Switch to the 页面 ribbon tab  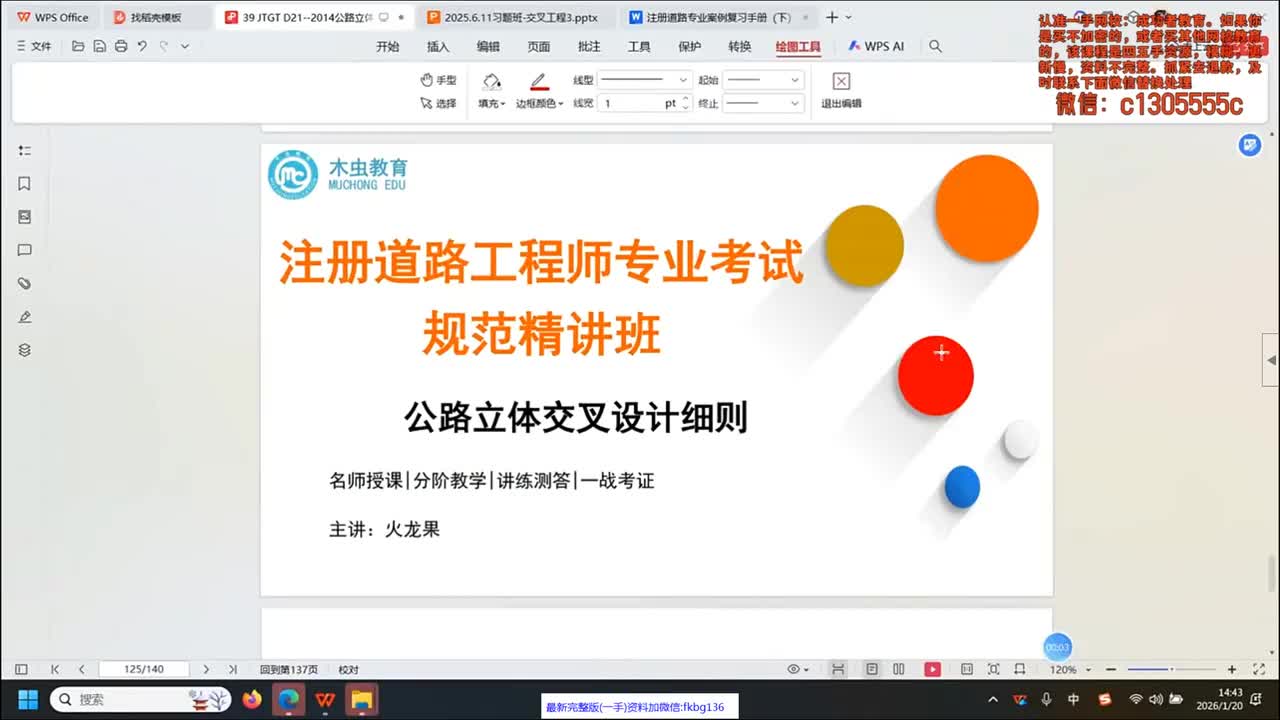tap(539, 46)
